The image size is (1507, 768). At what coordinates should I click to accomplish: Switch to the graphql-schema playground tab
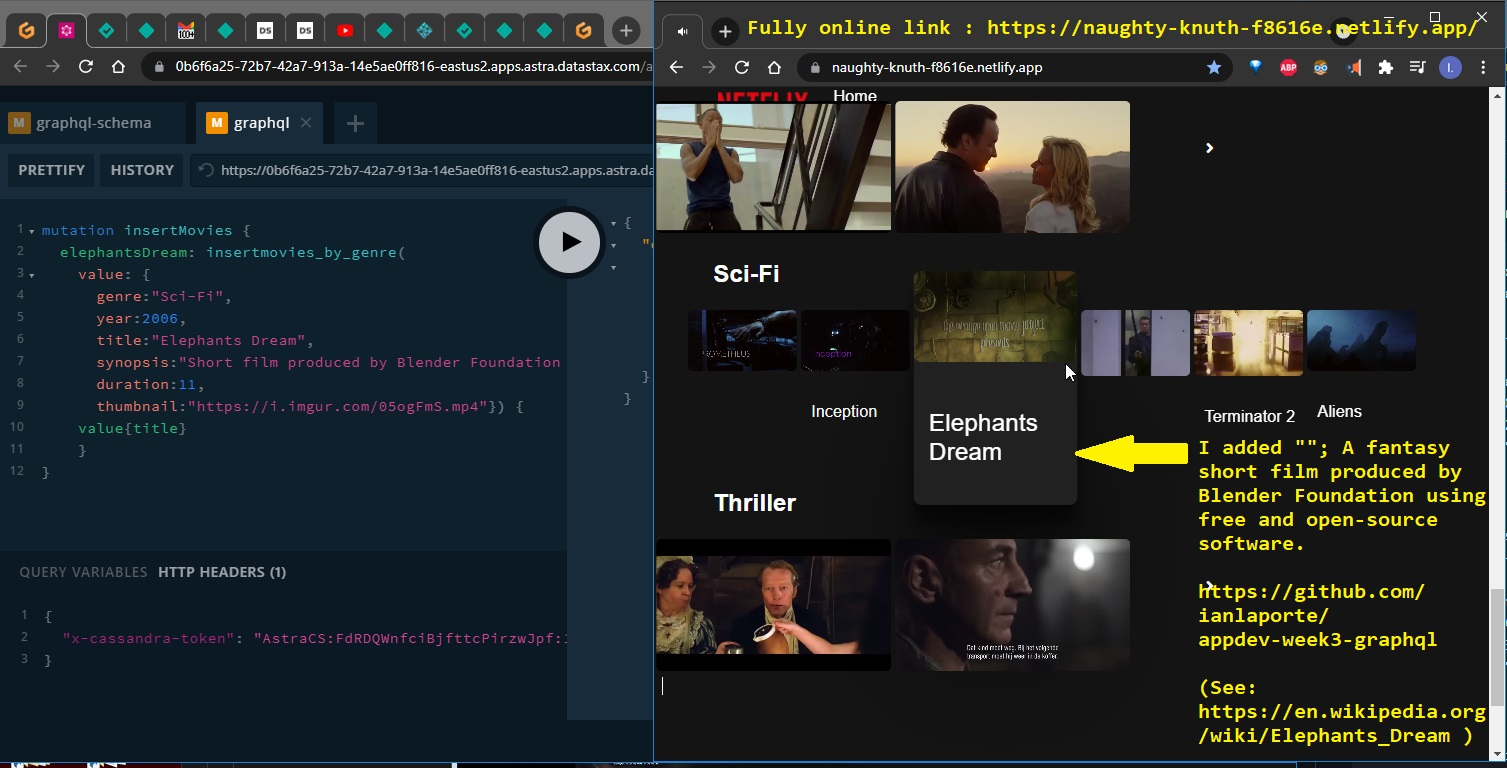point(93,123)
